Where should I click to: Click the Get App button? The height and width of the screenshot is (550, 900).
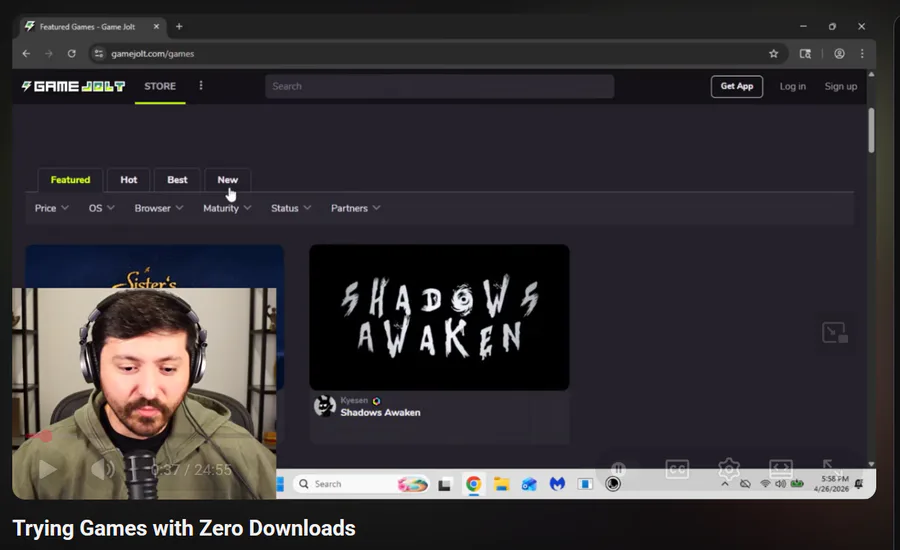737,86
